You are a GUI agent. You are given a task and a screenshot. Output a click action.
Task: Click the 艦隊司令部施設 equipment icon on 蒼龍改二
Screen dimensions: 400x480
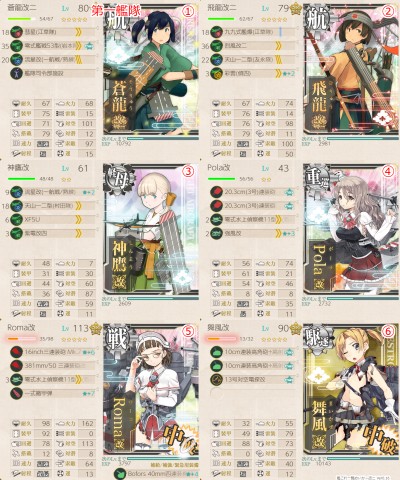click(16, 73)
